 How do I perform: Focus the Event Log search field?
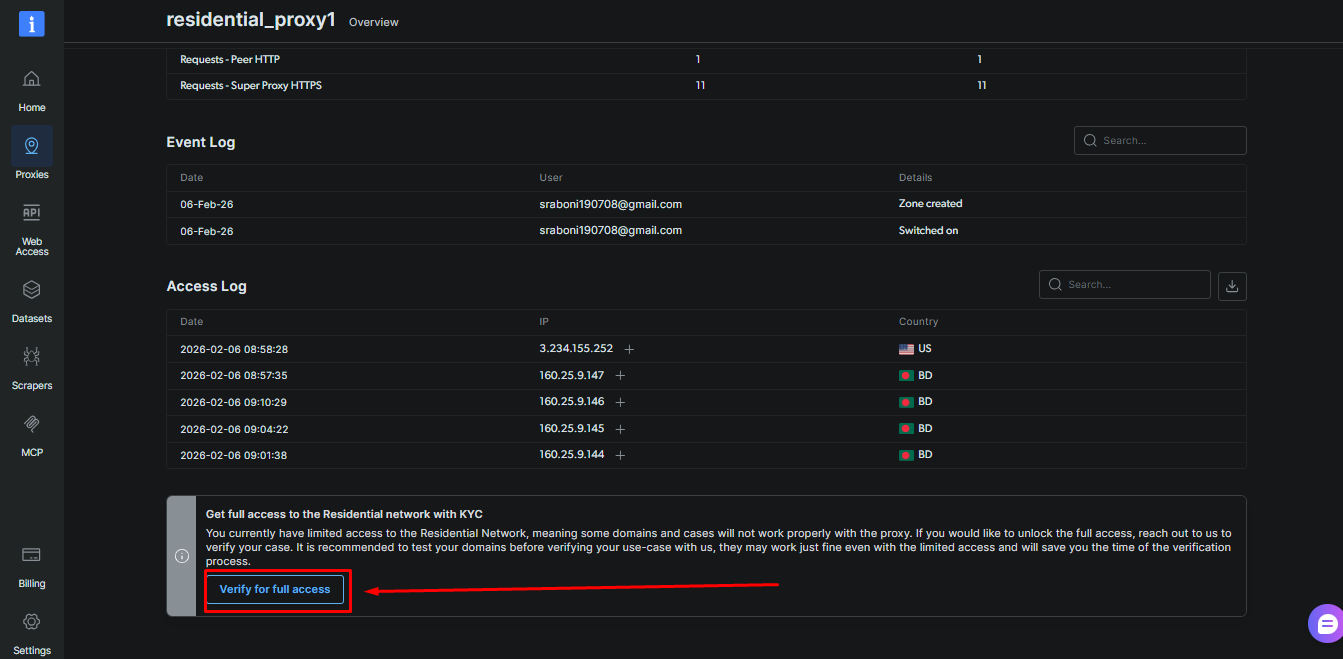[x=1160, y=141]
